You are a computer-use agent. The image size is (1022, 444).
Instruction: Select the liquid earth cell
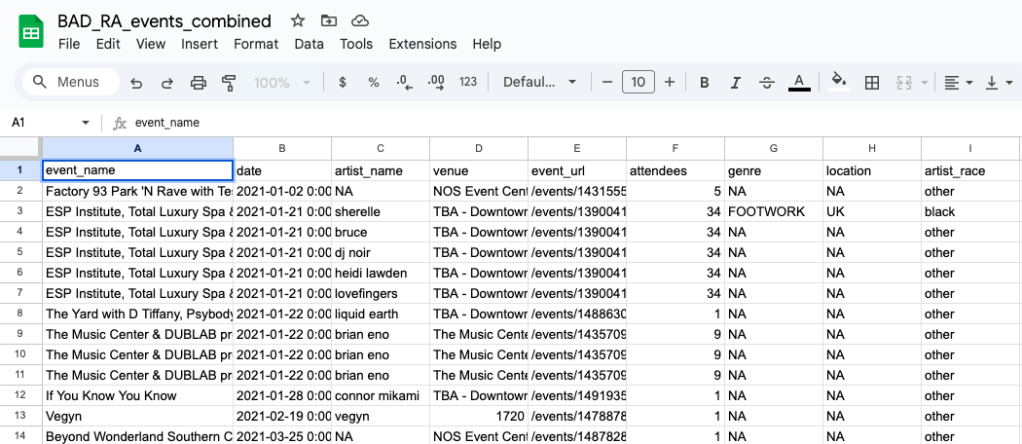(x=381, y=314)
